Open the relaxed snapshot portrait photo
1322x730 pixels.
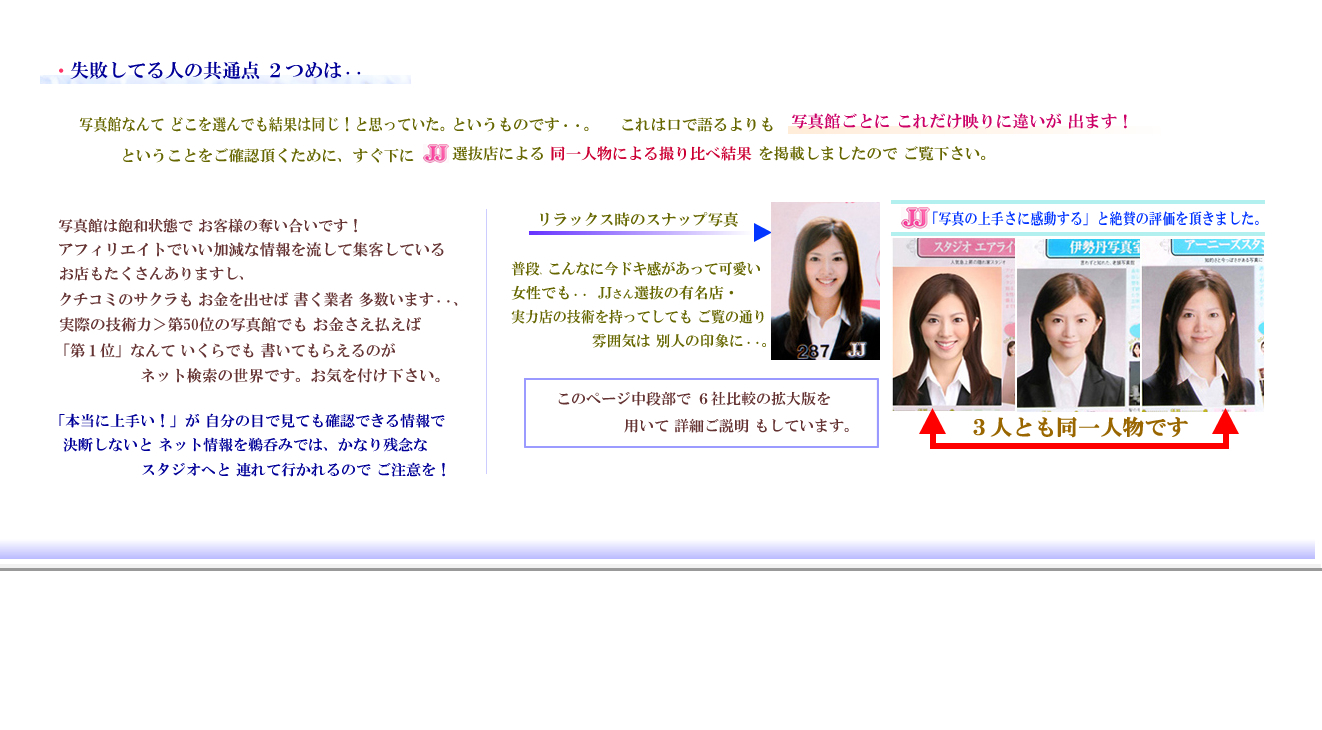tap(825, 280)
